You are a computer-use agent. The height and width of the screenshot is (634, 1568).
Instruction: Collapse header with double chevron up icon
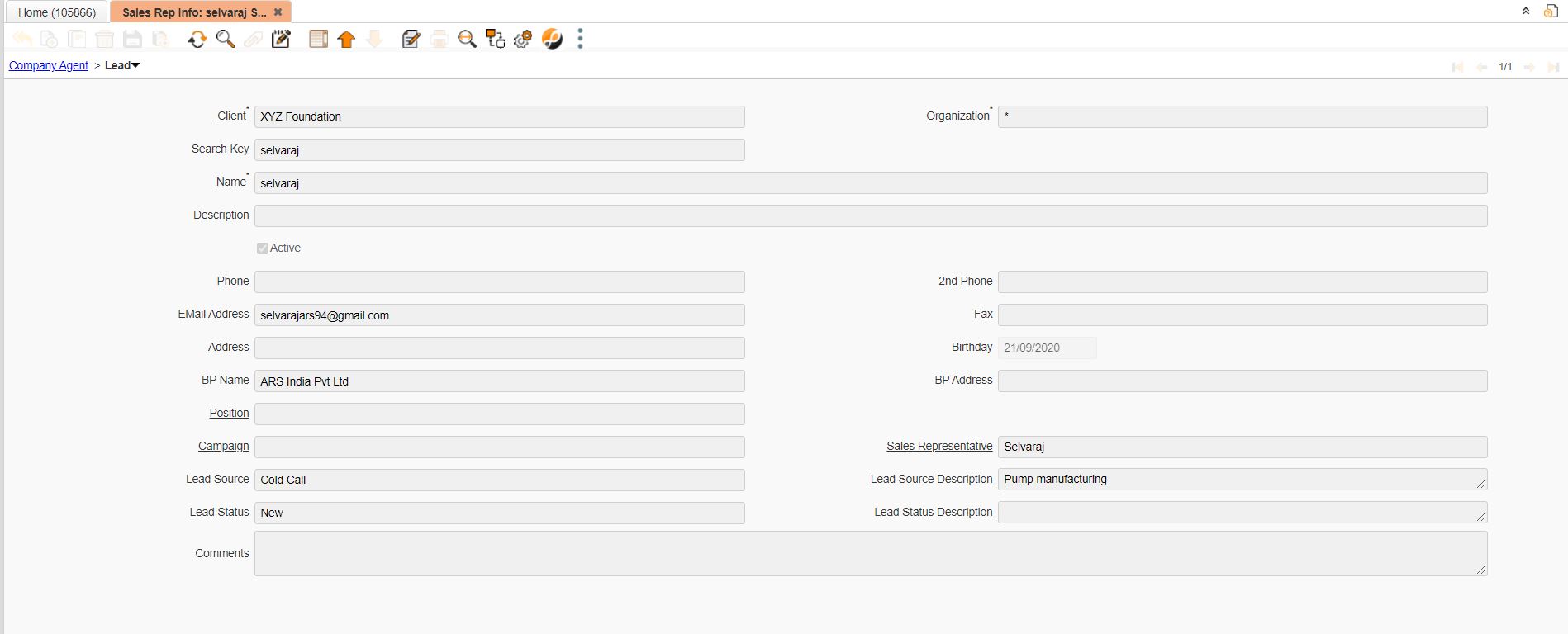[x=1526, y=12]
